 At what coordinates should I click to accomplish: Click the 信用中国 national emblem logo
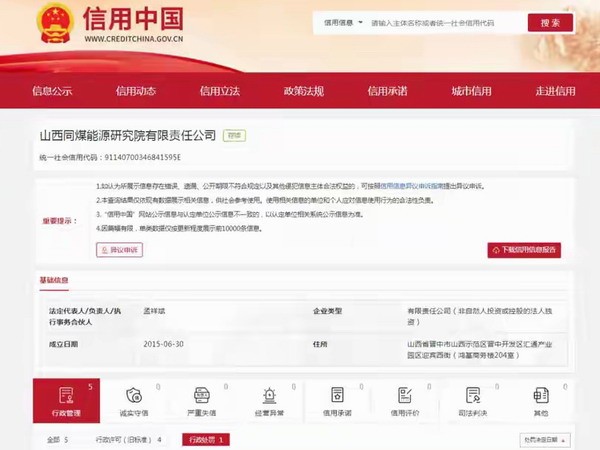(55, 23)
